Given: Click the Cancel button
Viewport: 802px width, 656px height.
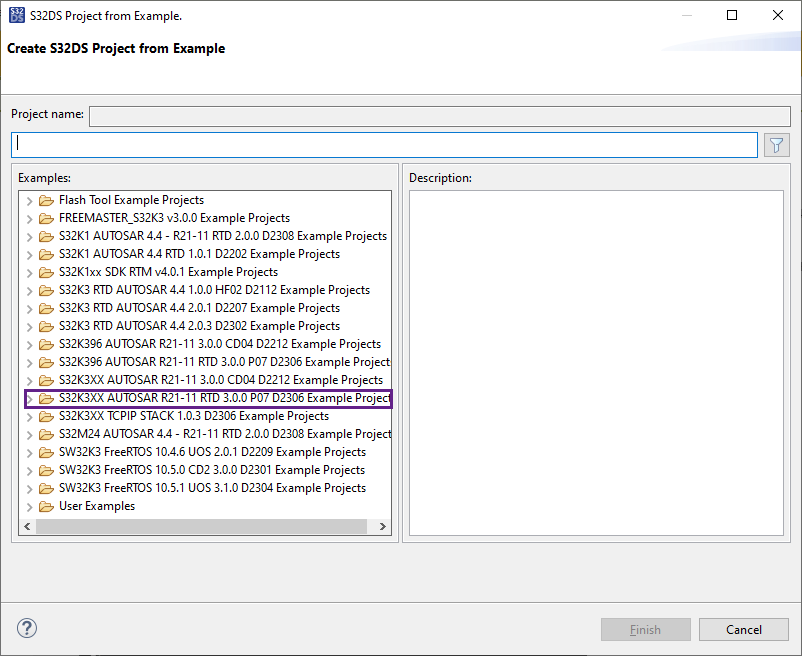Looking at the screenshot, I should pyautogui.click(x=743, y=629).
